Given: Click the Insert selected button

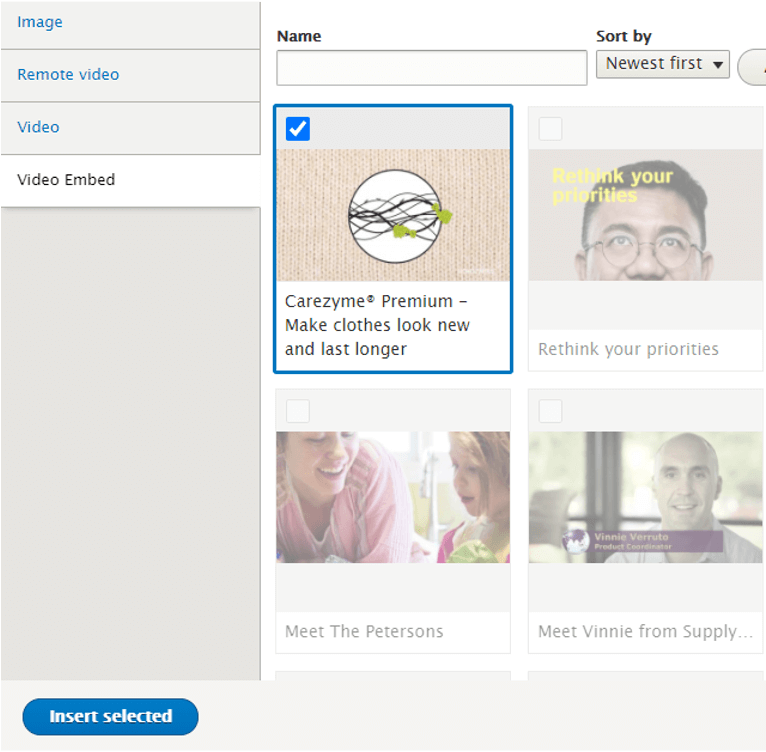Looking at the screenshot, I should click(x=110, y=717).
